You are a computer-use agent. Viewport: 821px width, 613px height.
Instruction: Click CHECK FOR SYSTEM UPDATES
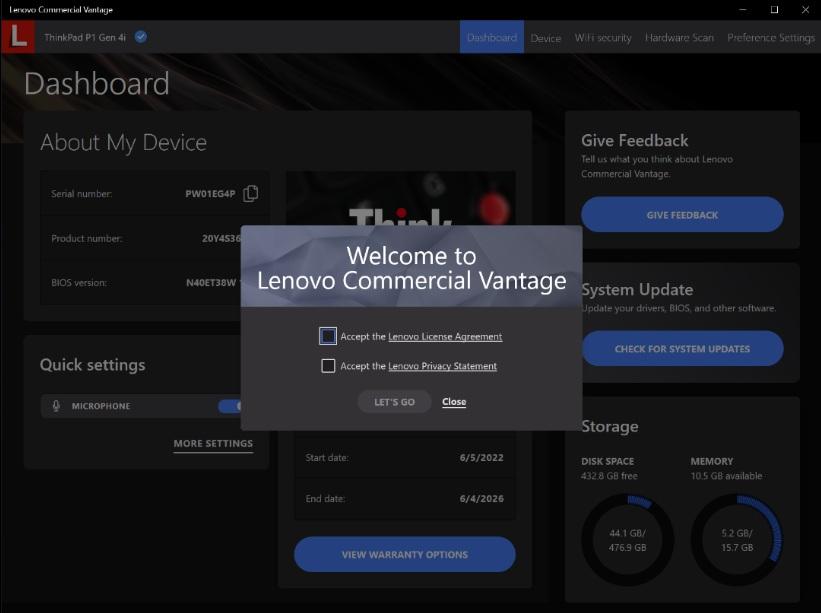pyautogui.click(x=682, y=348)
